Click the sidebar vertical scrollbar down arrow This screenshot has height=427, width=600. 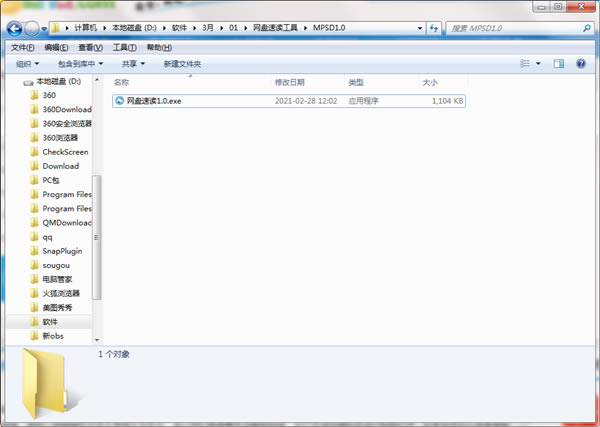click(x=97, y=337)
